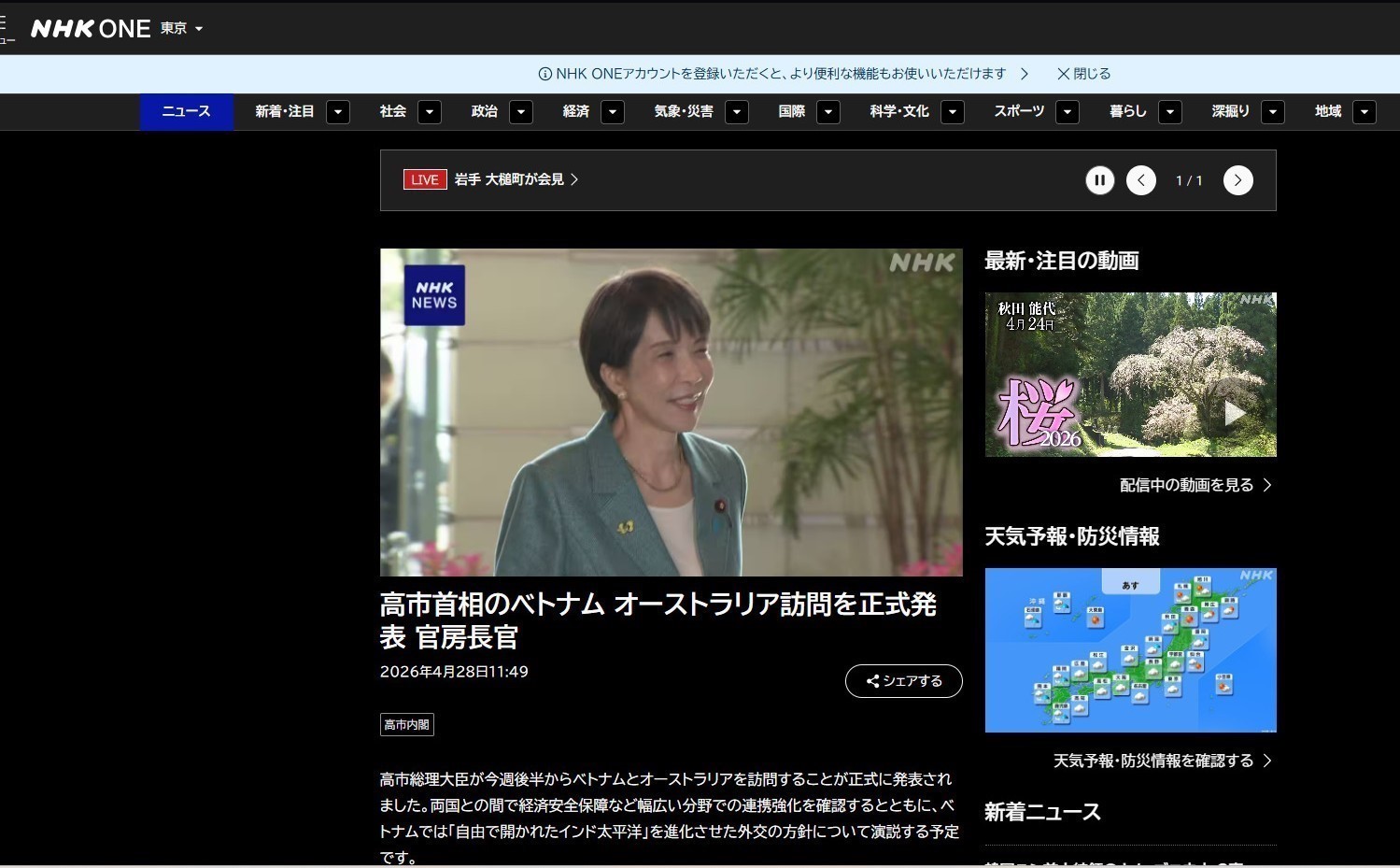Viewport: 1400px width, 868px height.
Task: Open the 経済 menu item
Action: tap(575, 112)
